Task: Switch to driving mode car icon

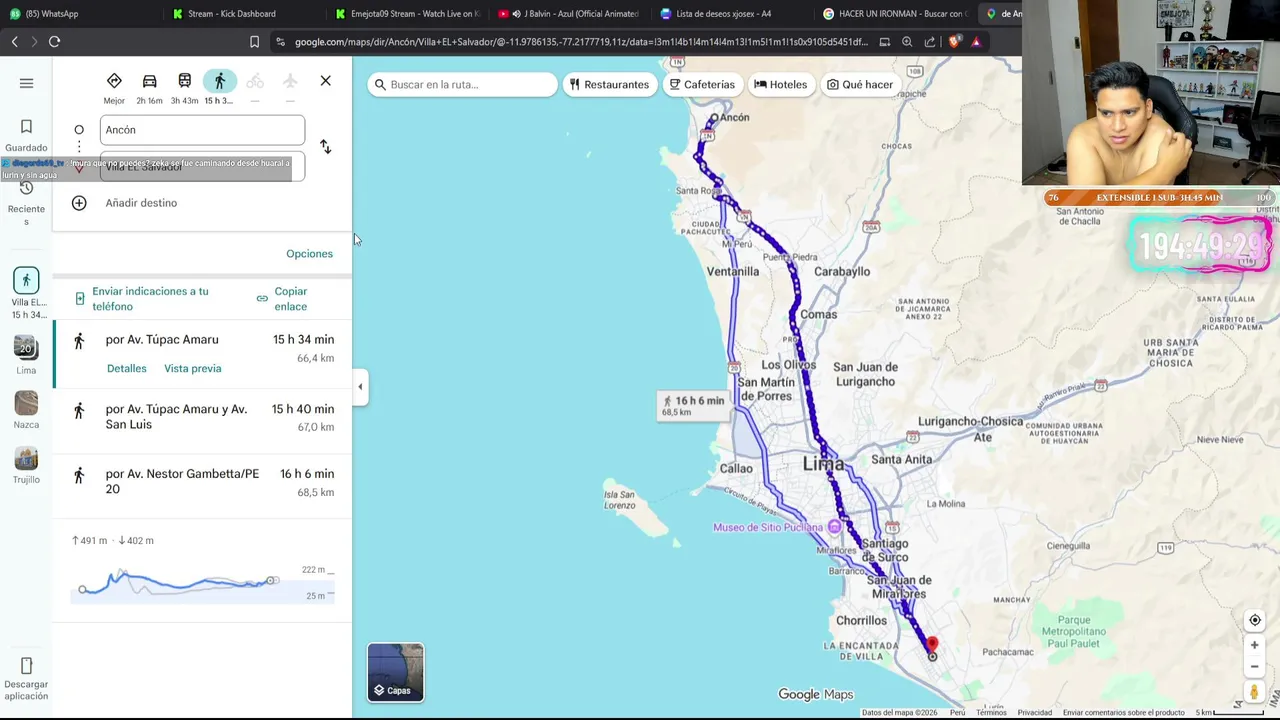Action: (149, 81)
